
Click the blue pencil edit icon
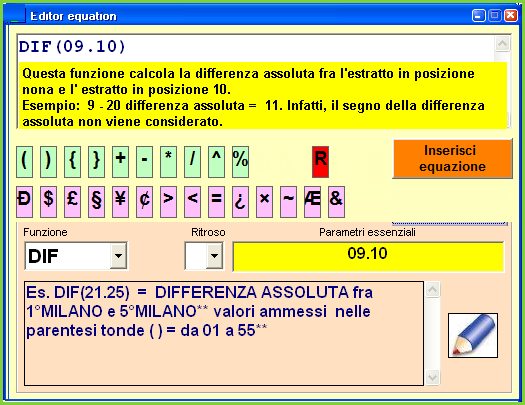click(473, 335)
